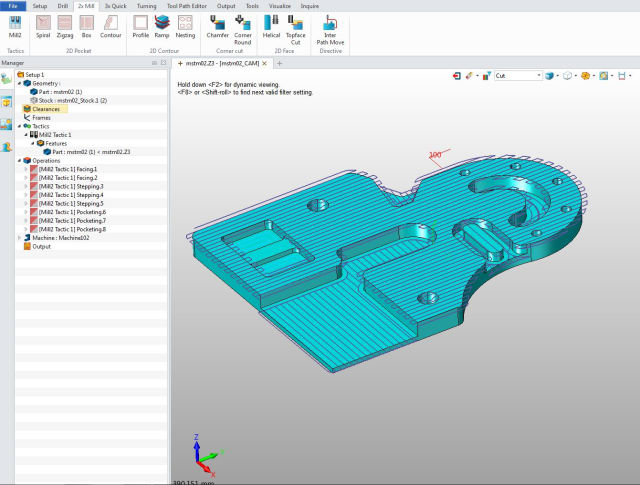The width and height of the screenshot is (640, 485).
Task: Select the Contour pocket tool
Action: click(111, 27)
